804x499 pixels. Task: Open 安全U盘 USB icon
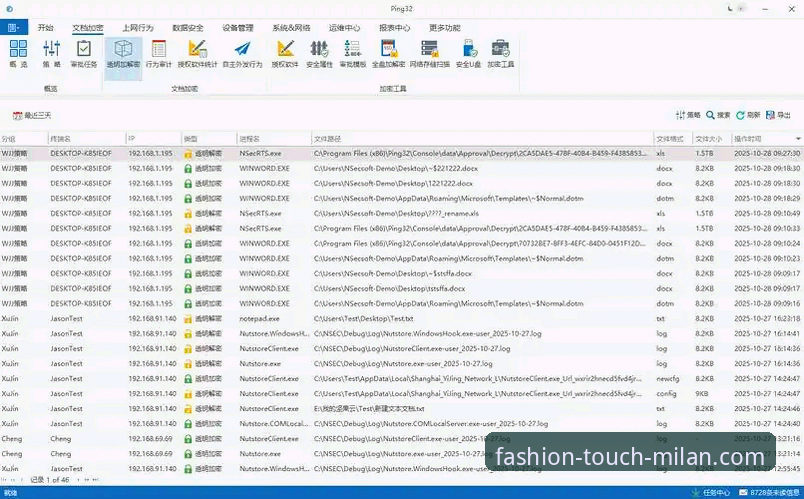click(468, 54)
